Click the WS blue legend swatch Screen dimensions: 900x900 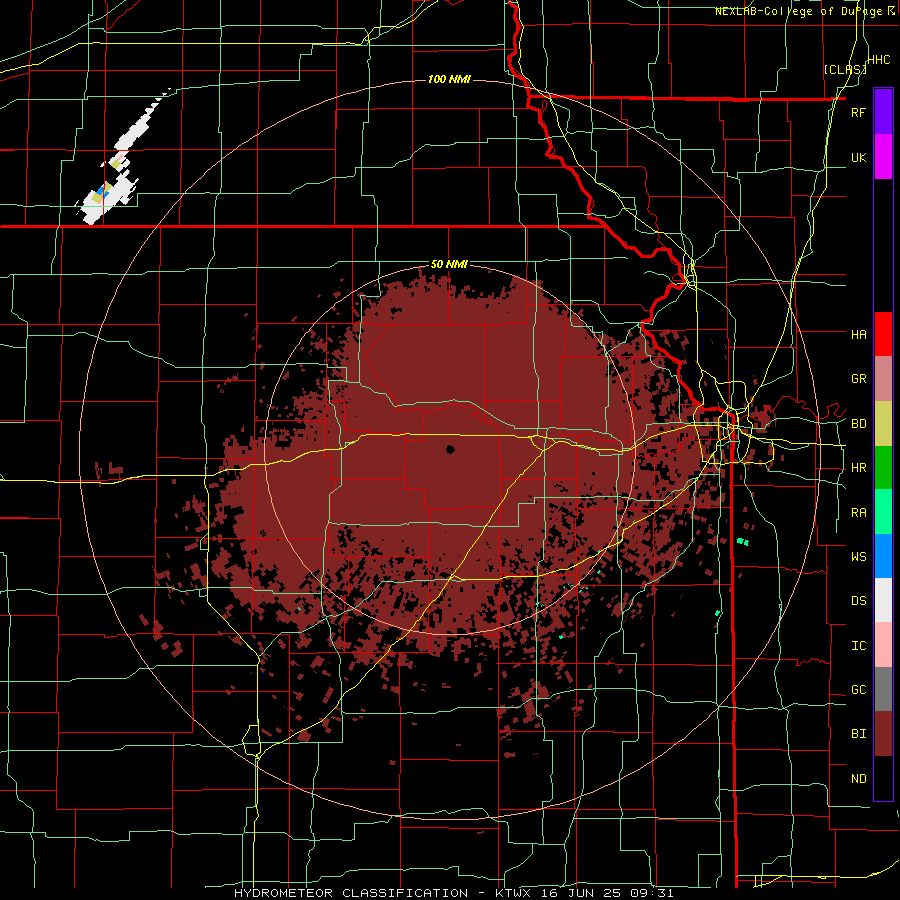883,556
